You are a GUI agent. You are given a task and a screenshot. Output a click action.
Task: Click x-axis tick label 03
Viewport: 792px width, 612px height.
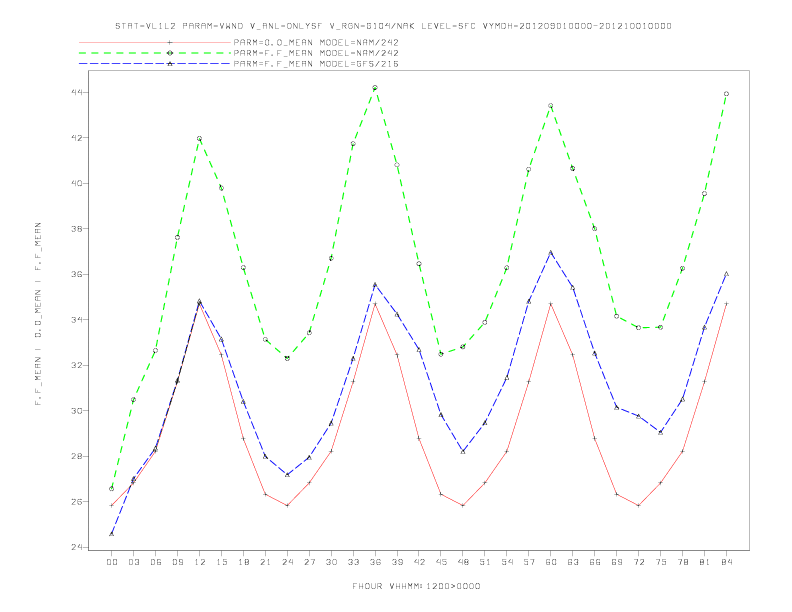(133, 562)
